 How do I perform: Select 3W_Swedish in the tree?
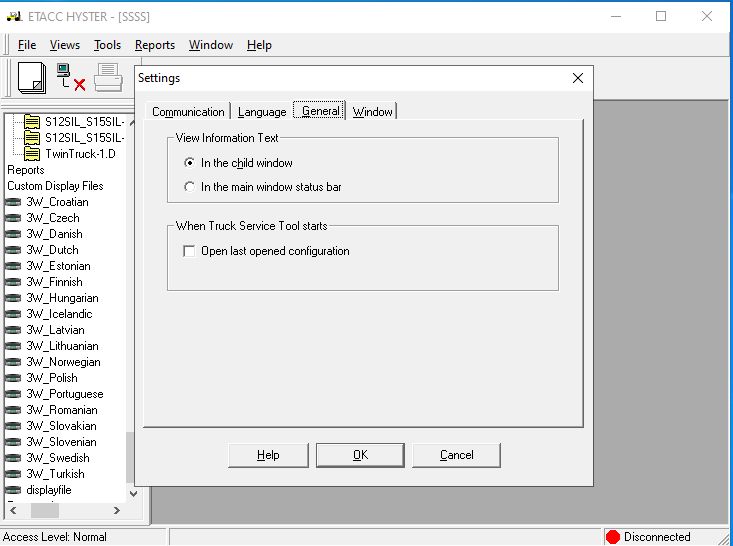[57, 458]
